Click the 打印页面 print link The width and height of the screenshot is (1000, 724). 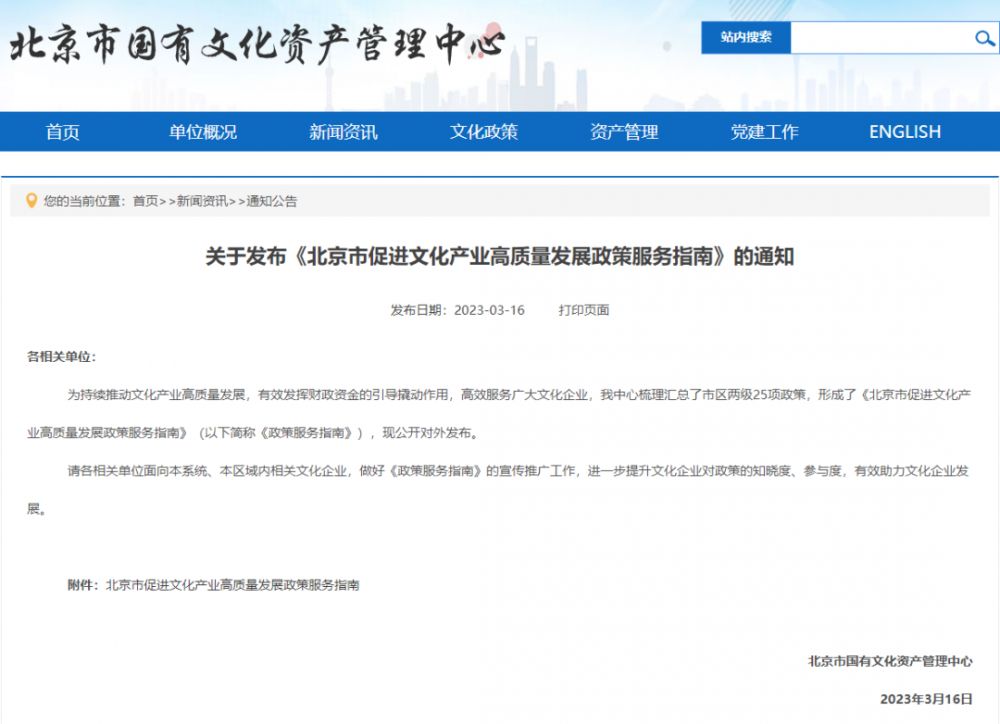point(584,310)
